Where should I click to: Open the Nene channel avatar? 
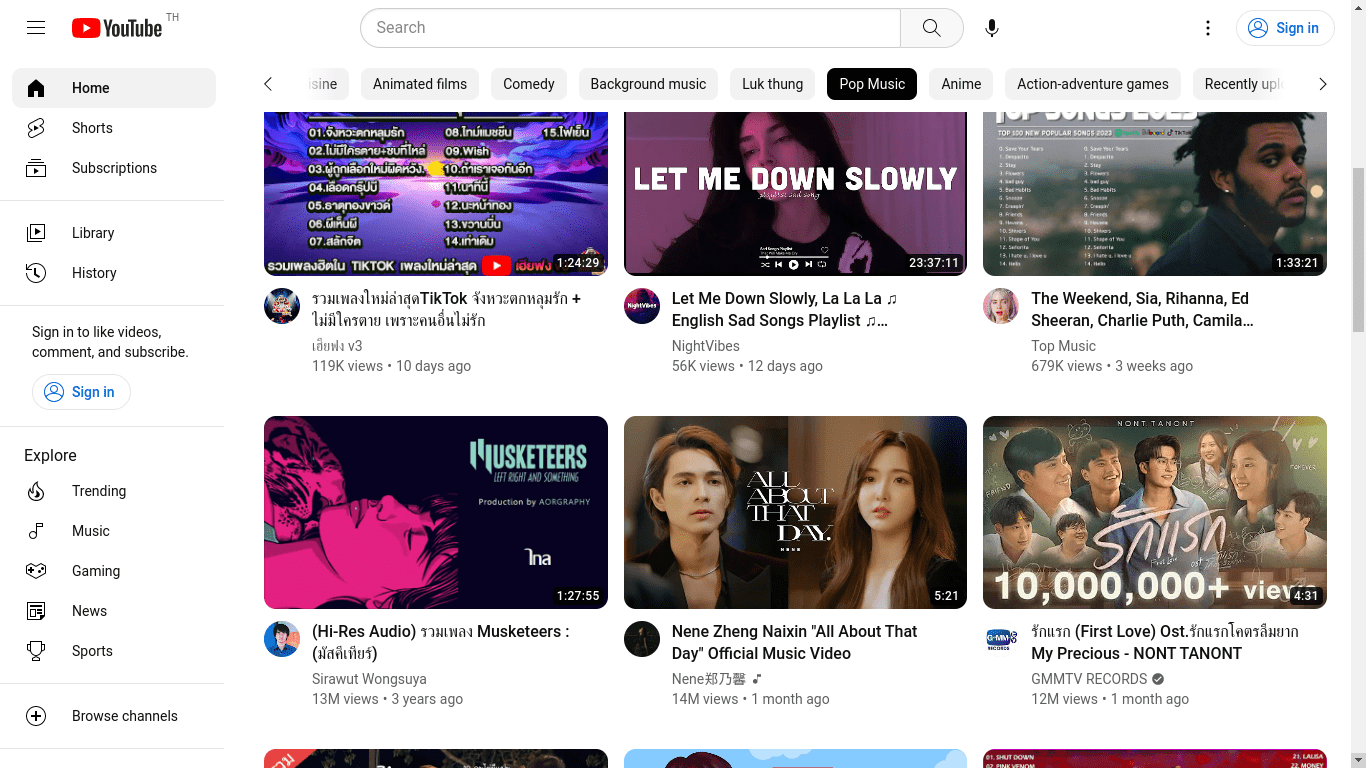[x=642, y=639]
